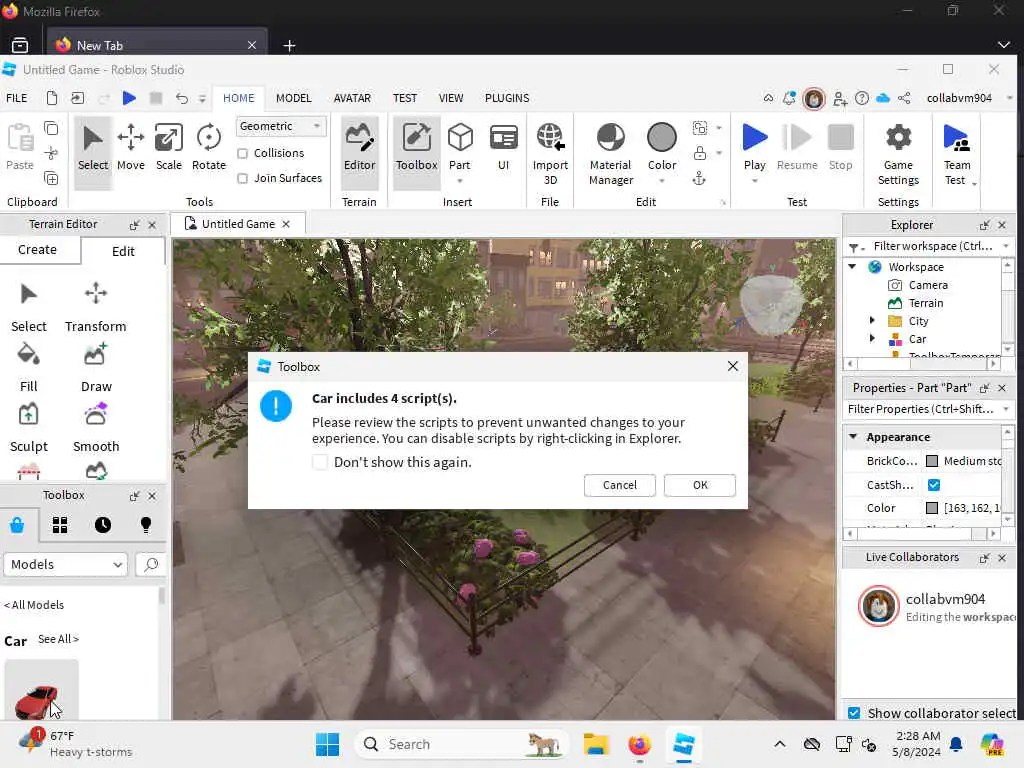Viewport: 1024px width, 768px height.
Task: Click the BrickColor swatch
Action: 932,461
